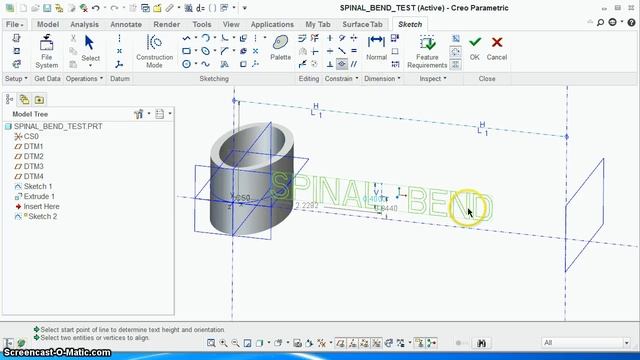Select the Text sketch tool

click(224, 64)
